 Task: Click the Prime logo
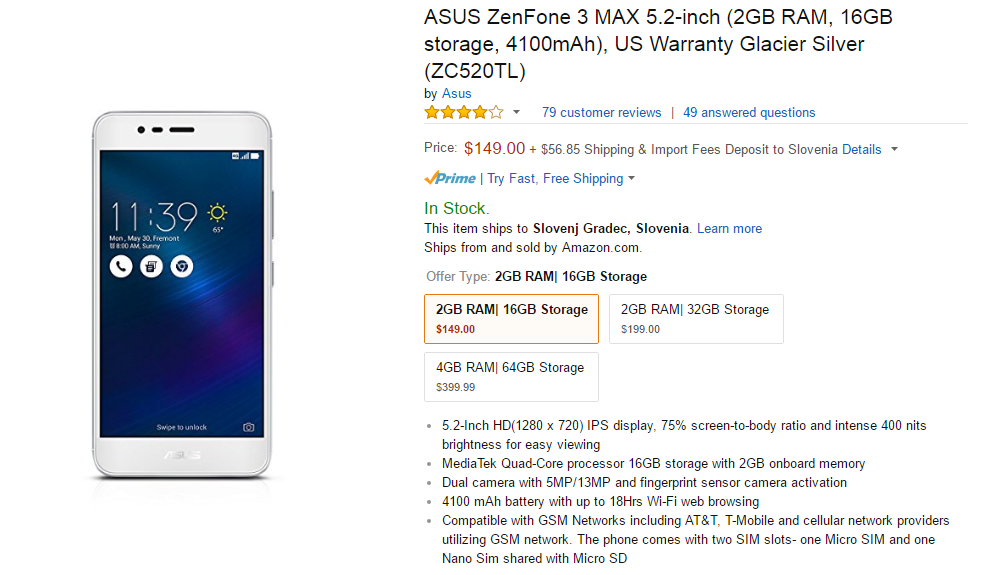coord(450,178)
